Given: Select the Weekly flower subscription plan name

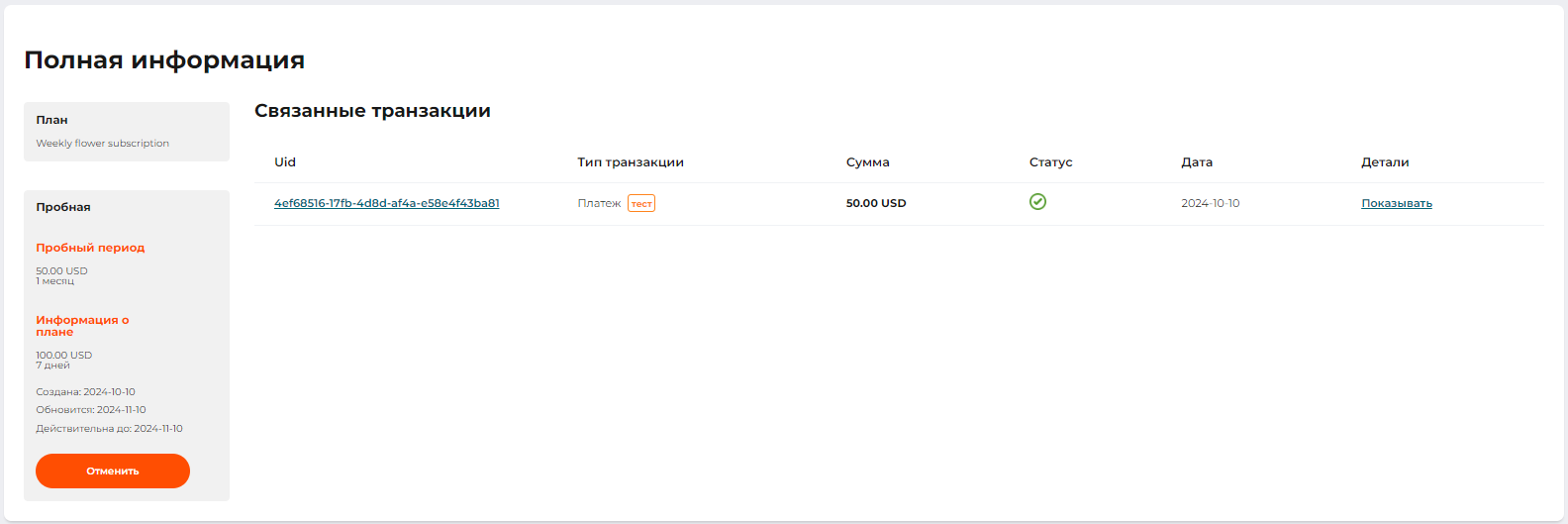Looking at the screenshot, I should 102,144.
